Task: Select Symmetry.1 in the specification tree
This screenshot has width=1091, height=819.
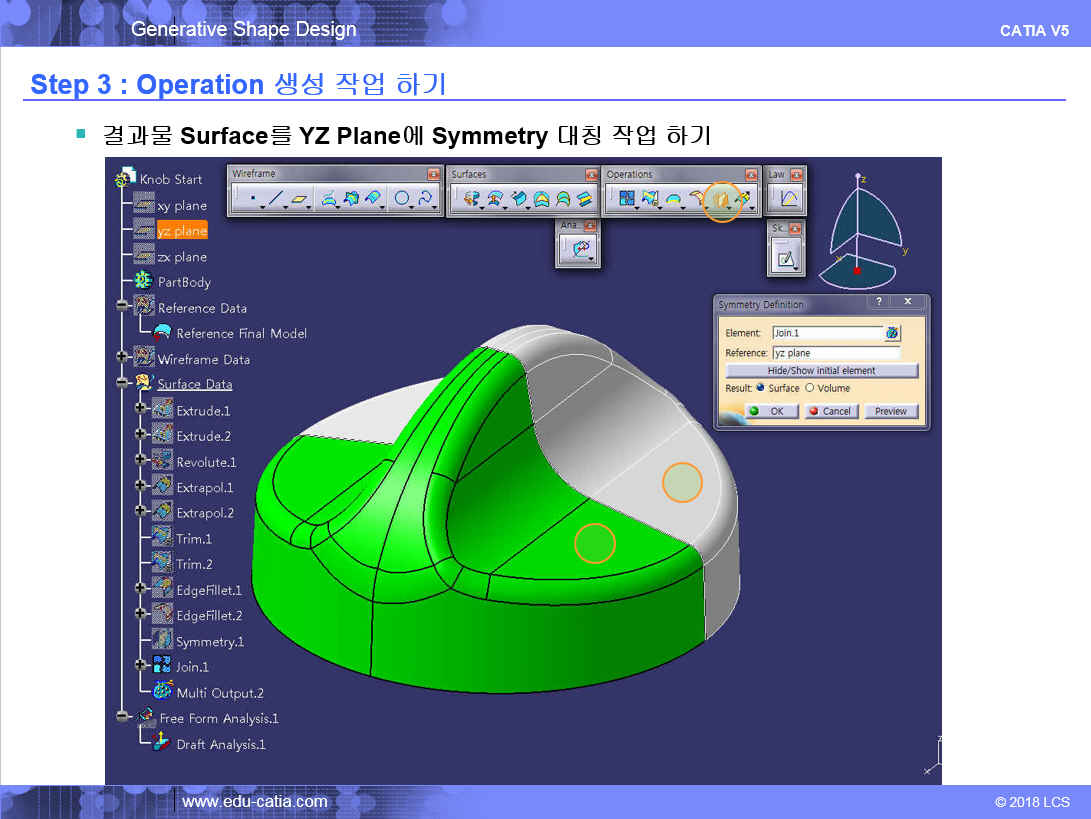Action: pos(209,641)
